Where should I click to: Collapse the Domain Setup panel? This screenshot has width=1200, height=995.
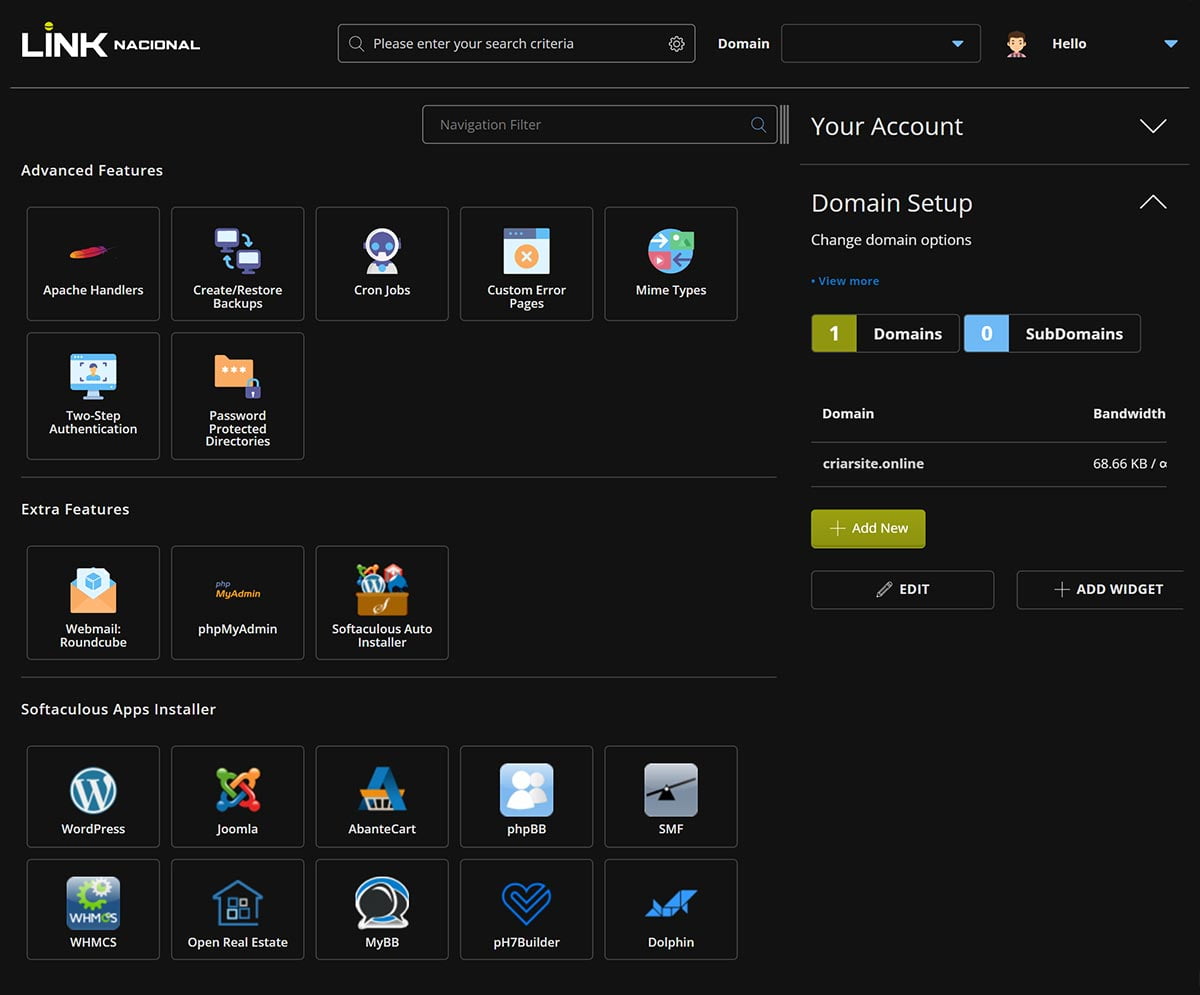coord(1152,203)
